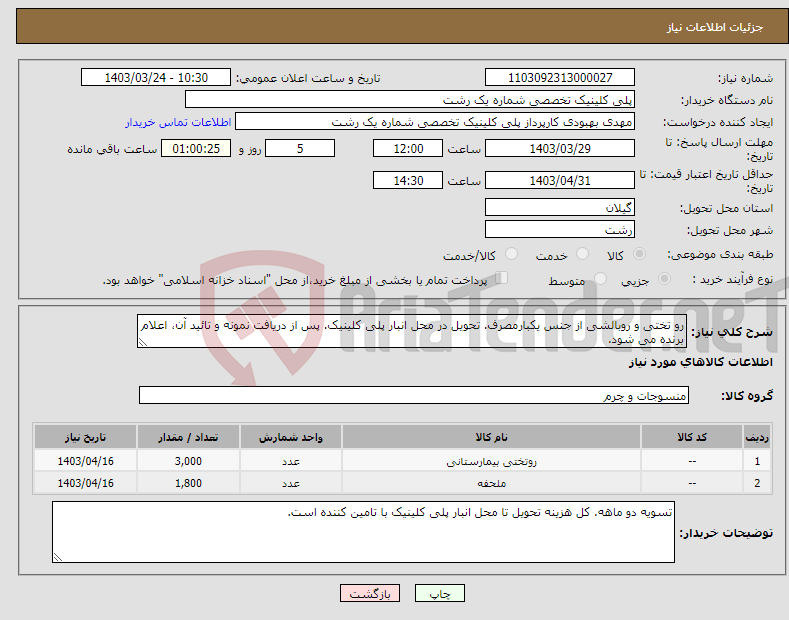Click the delivery city field رشت
This screenshot has width=789, height=620.
coord(560,229)
